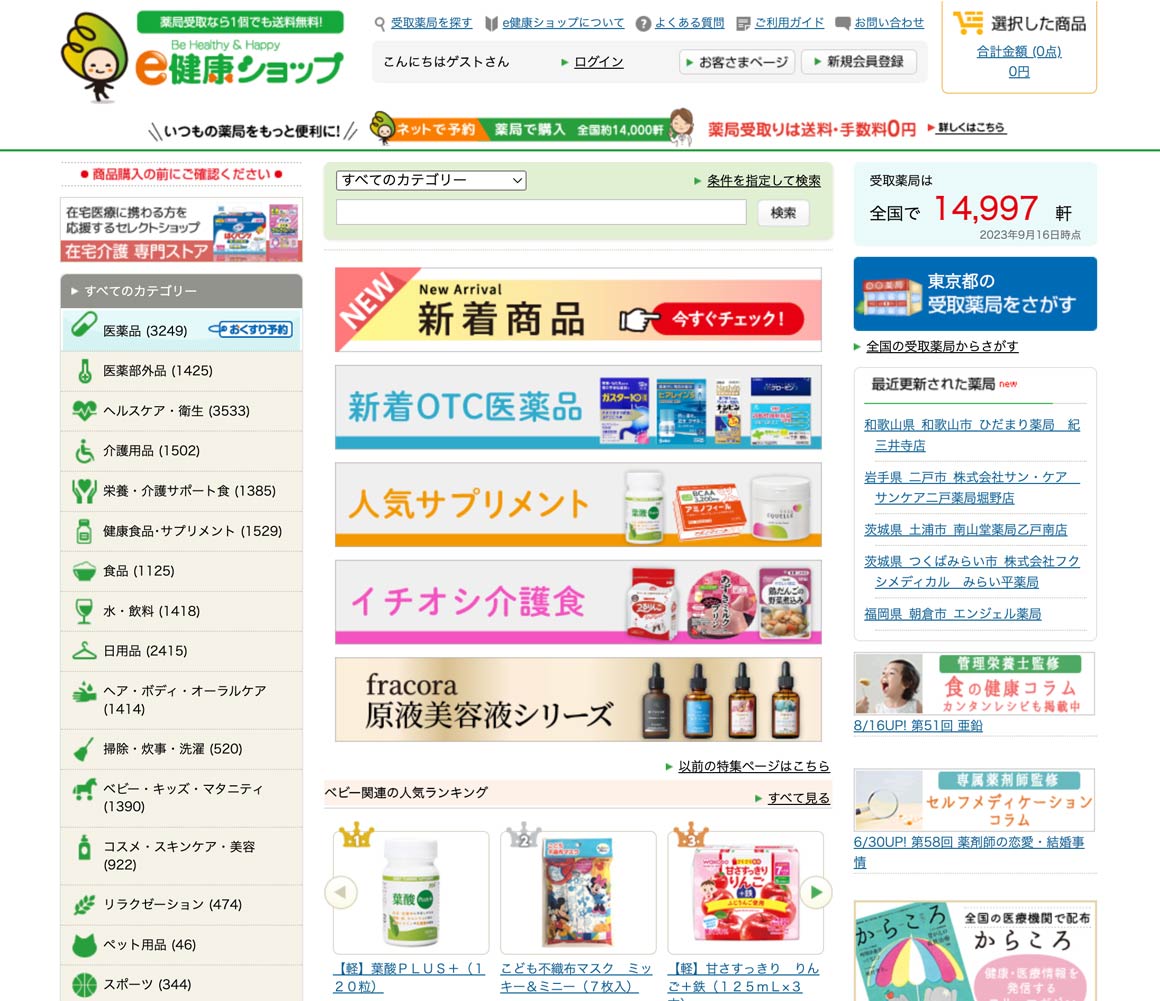Image resolution: width=1160 pixels, height=1001 pixels.
Task: Click the fork-heart icon for 栄養・介護サポート食
Action: coord(84,491)
